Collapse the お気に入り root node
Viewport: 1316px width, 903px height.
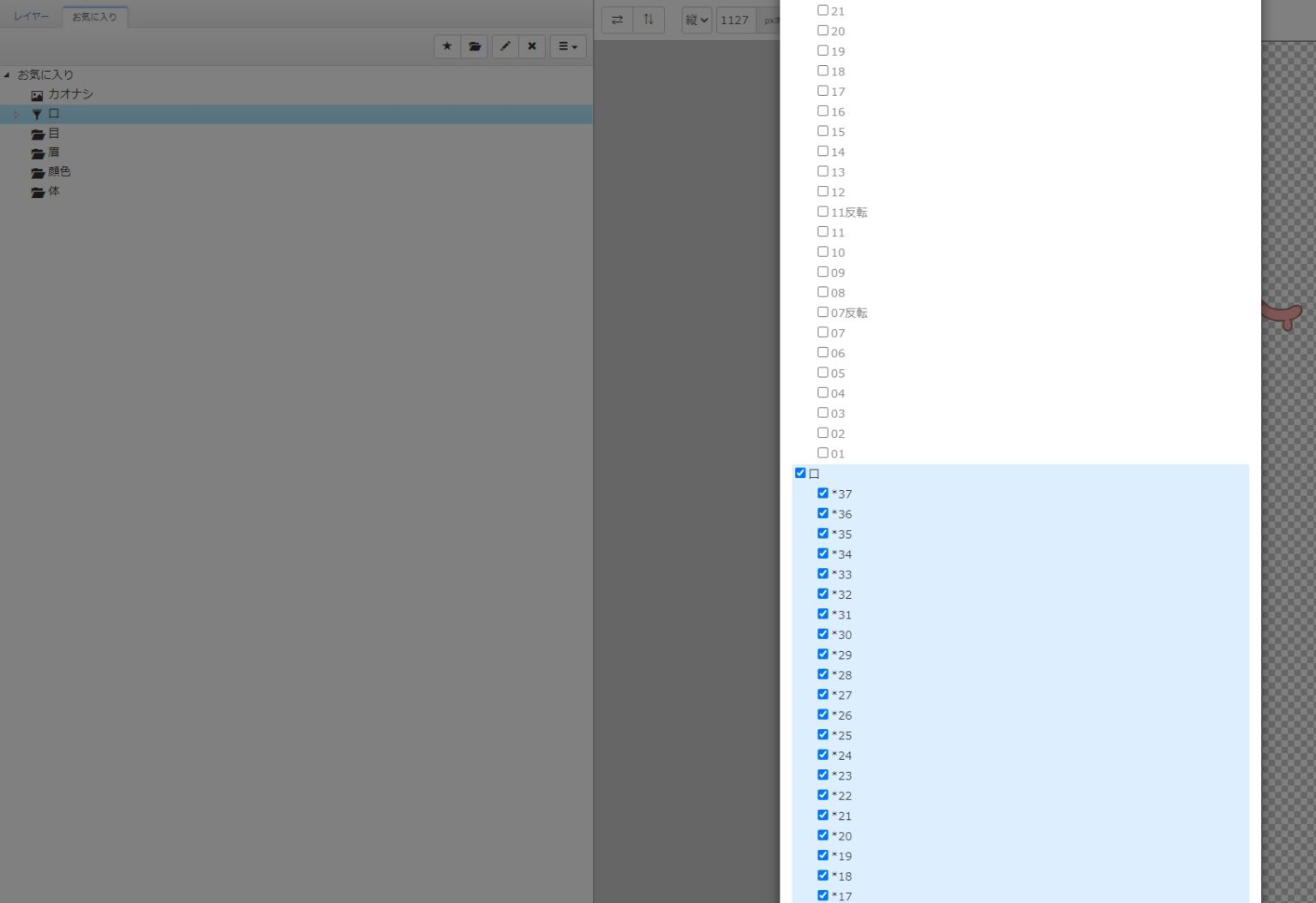7,75
